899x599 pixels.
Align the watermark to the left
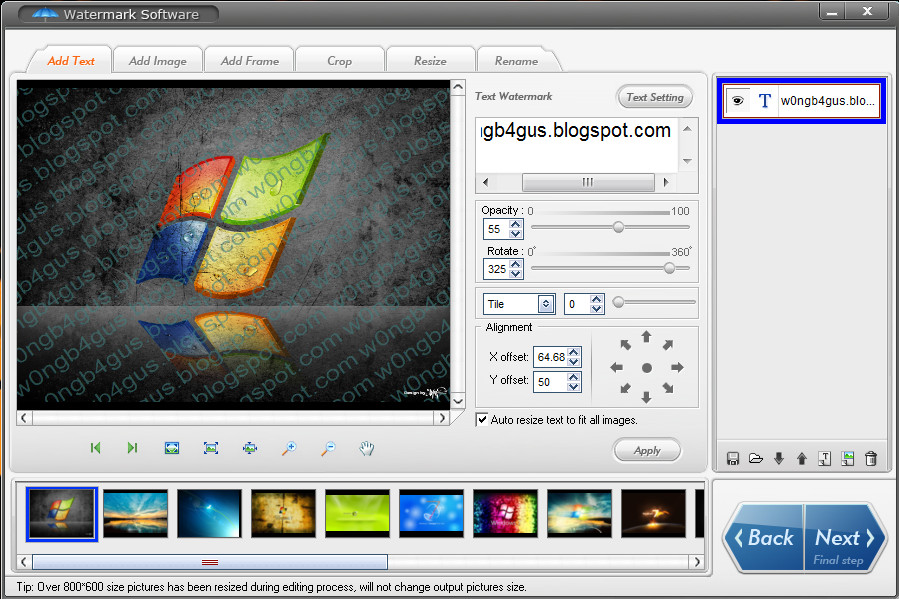616,367
